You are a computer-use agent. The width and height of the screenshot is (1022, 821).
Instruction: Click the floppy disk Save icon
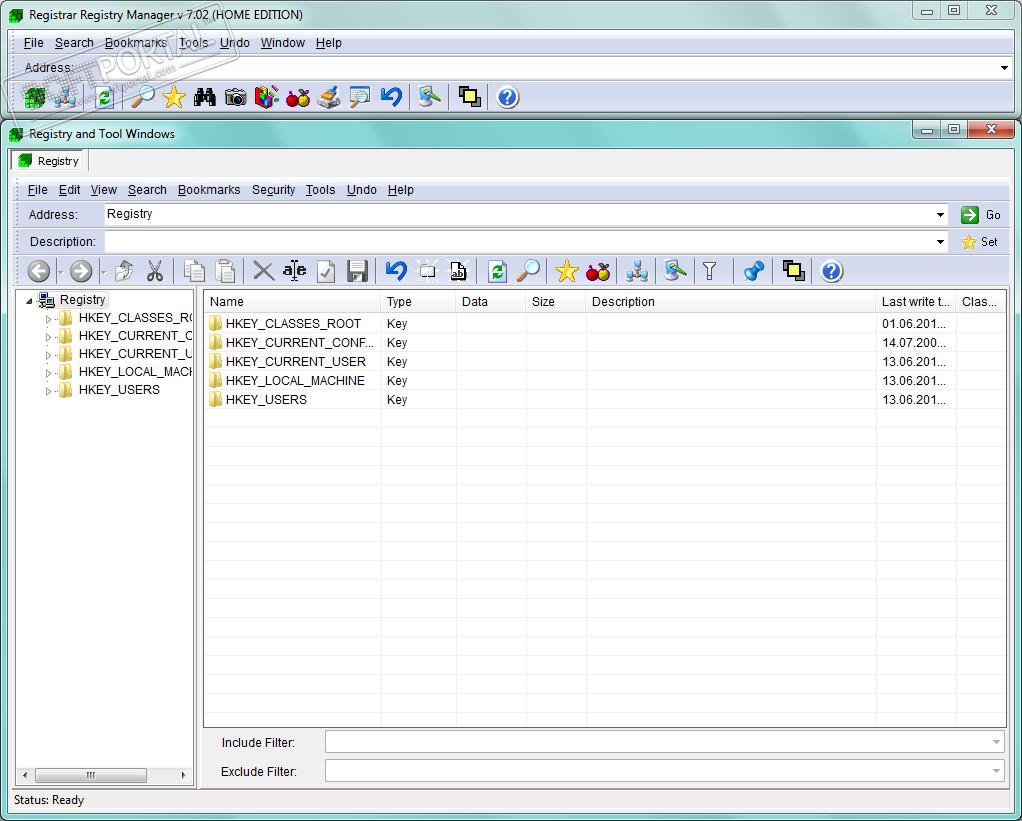pos(357,271)
